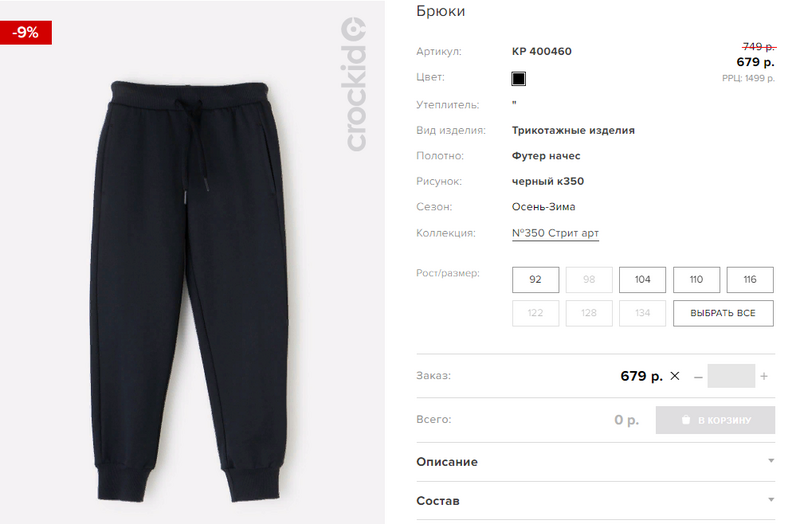800x524 pixels.
Task: Expand the Описание section arrow
Action: [771, 461]
